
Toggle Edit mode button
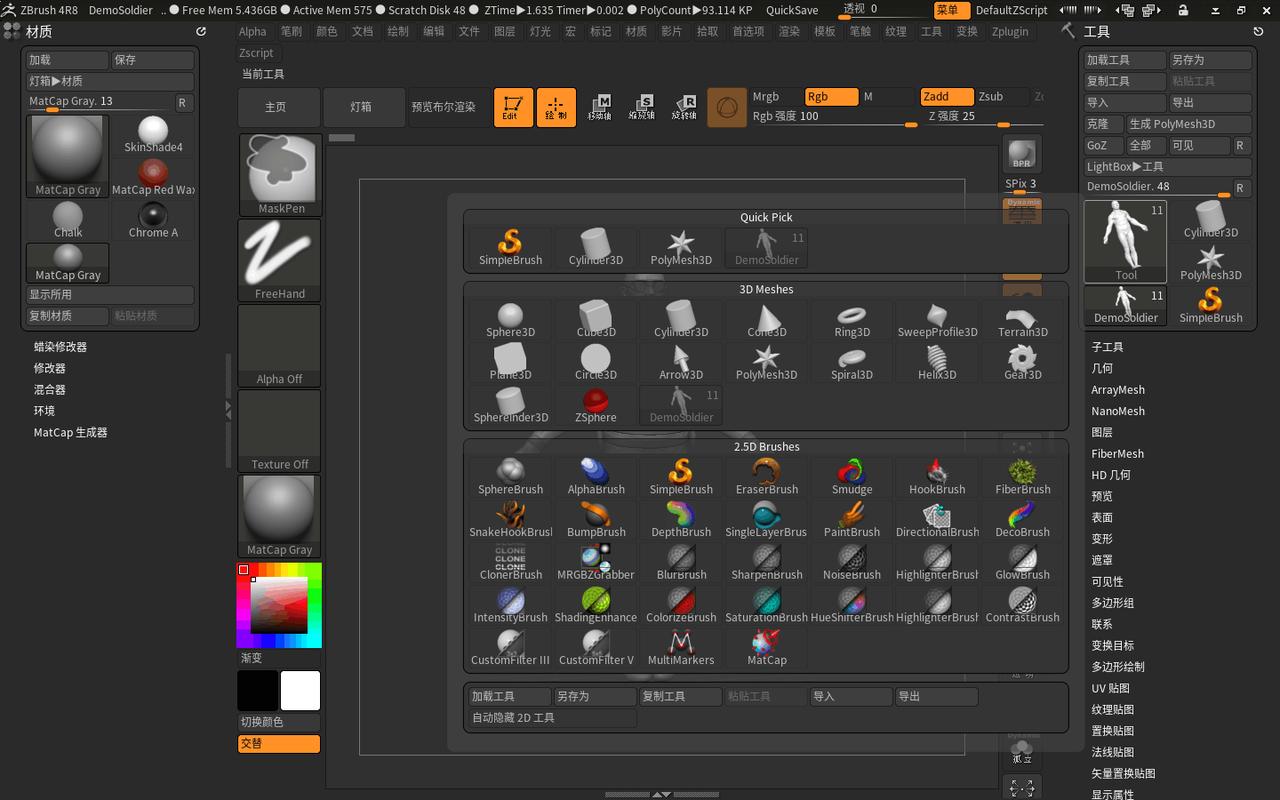click(x=513, y=107)
